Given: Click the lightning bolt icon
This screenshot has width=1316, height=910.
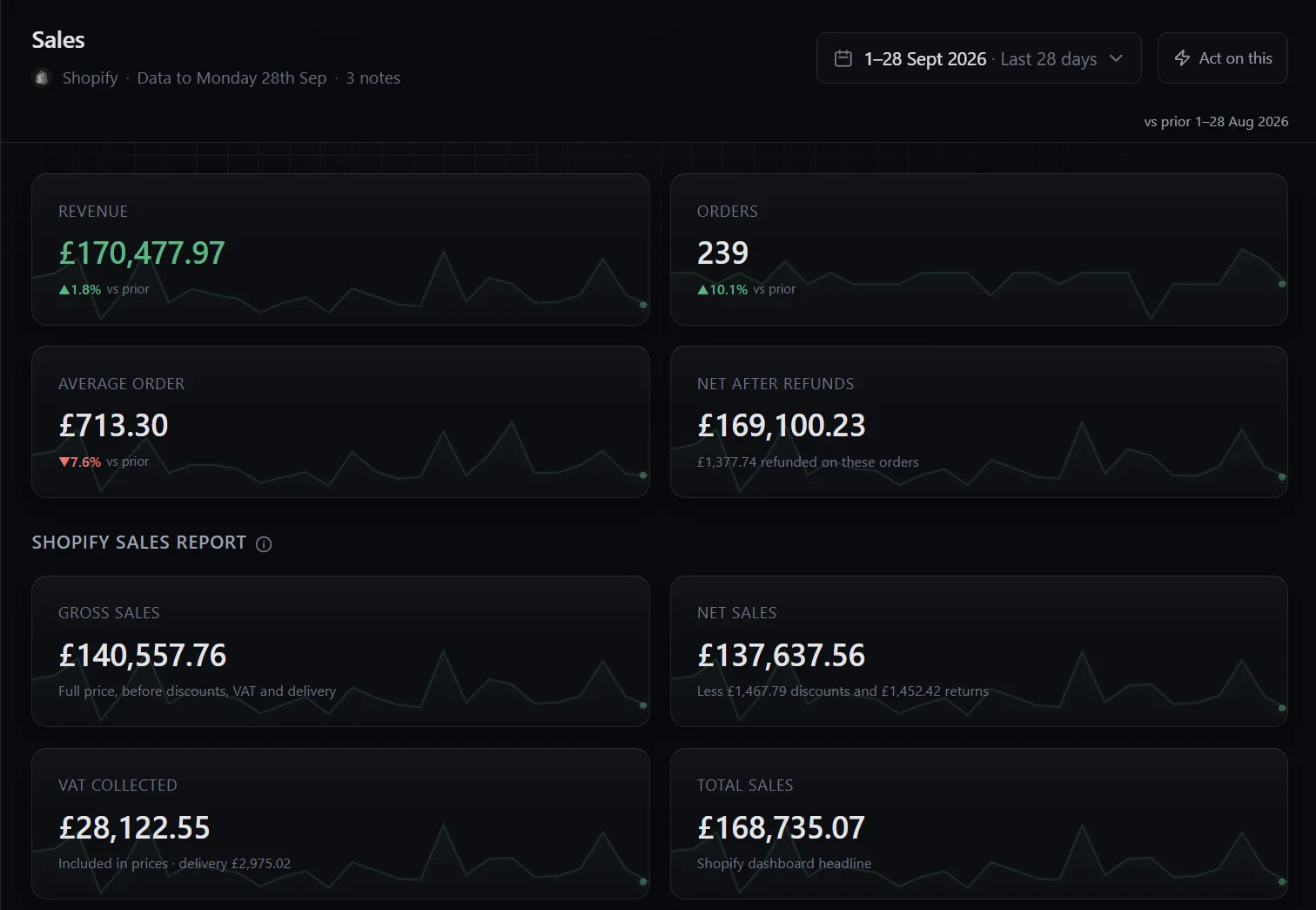Looking at the screenshot, I should (x=1182, y=58).
